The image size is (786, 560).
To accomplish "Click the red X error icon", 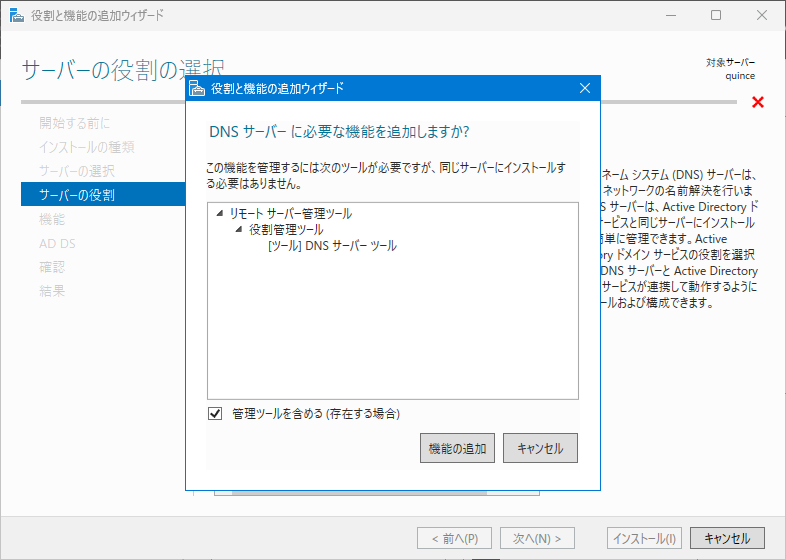I will click(758, 102).
